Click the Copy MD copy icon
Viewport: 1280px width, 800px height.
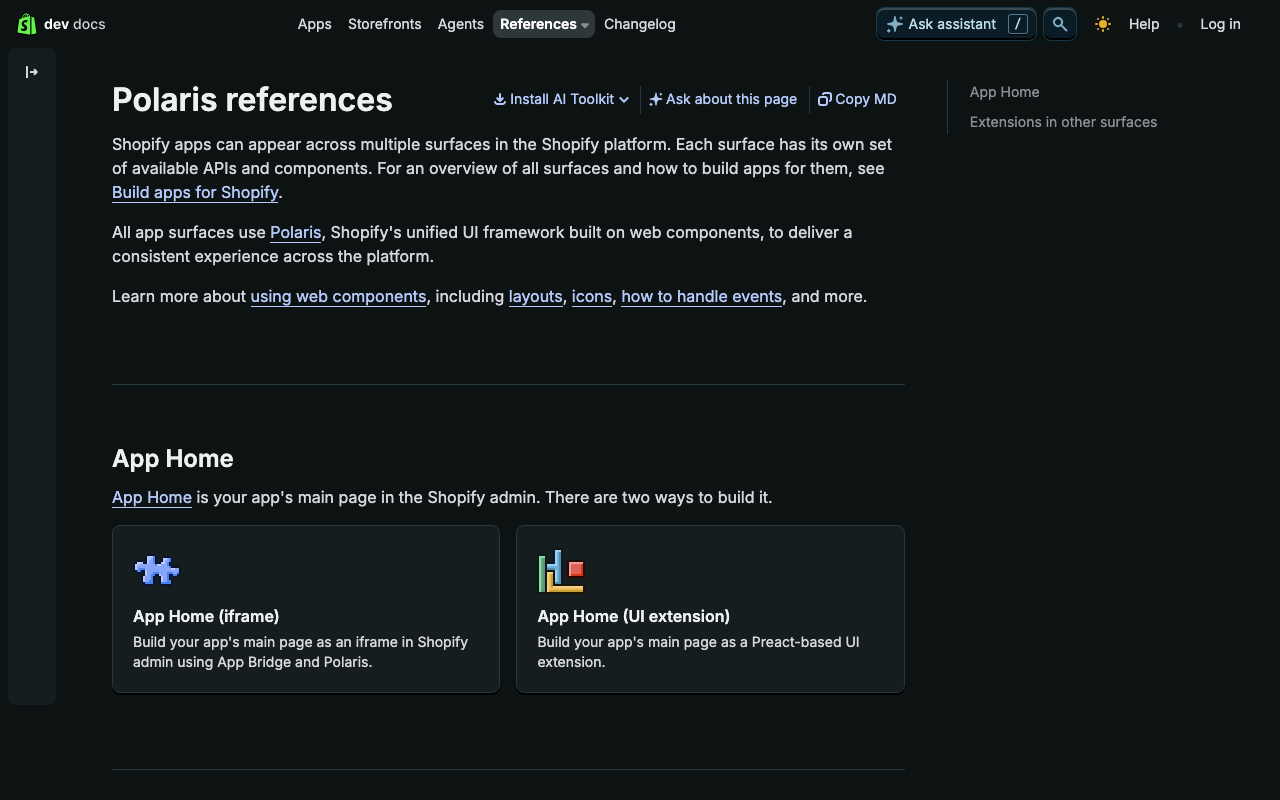point(825,99)
